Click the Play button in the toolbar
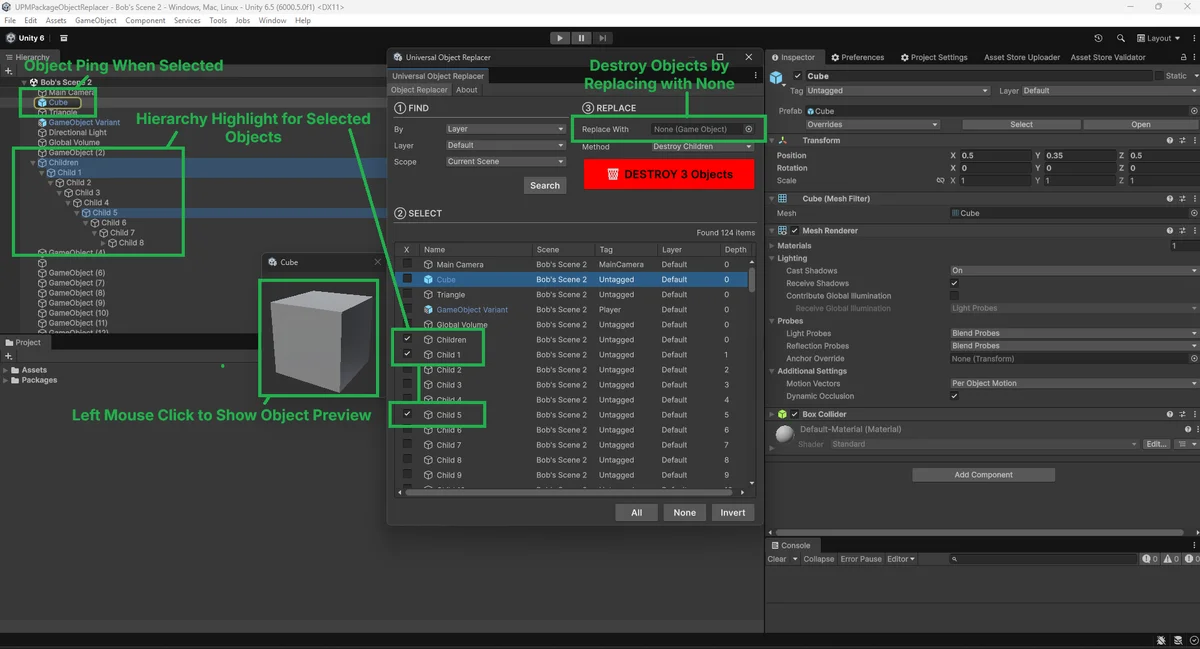This screenshot has width=1200, height=649. pos(562,38)
